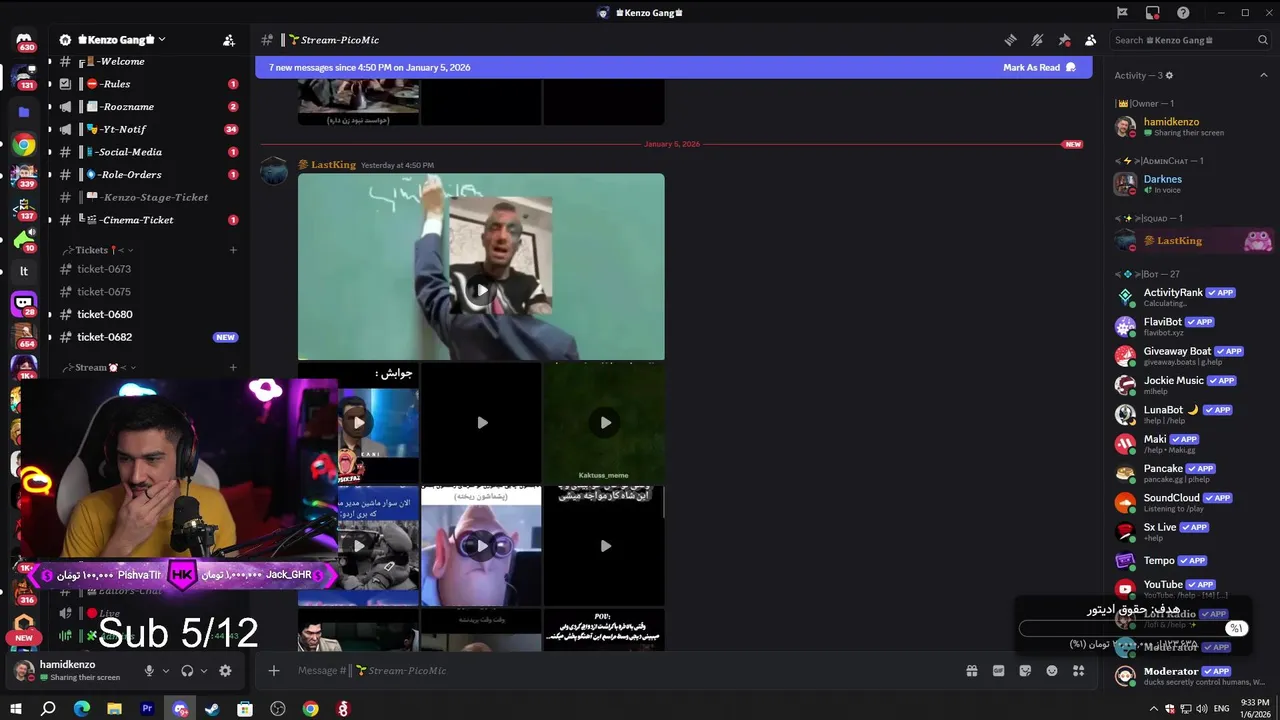Select the -Cinema-Ticket channel
The height and width of the screenshot is (720, 1280).
pyautogui.click(x=148, y=220)
